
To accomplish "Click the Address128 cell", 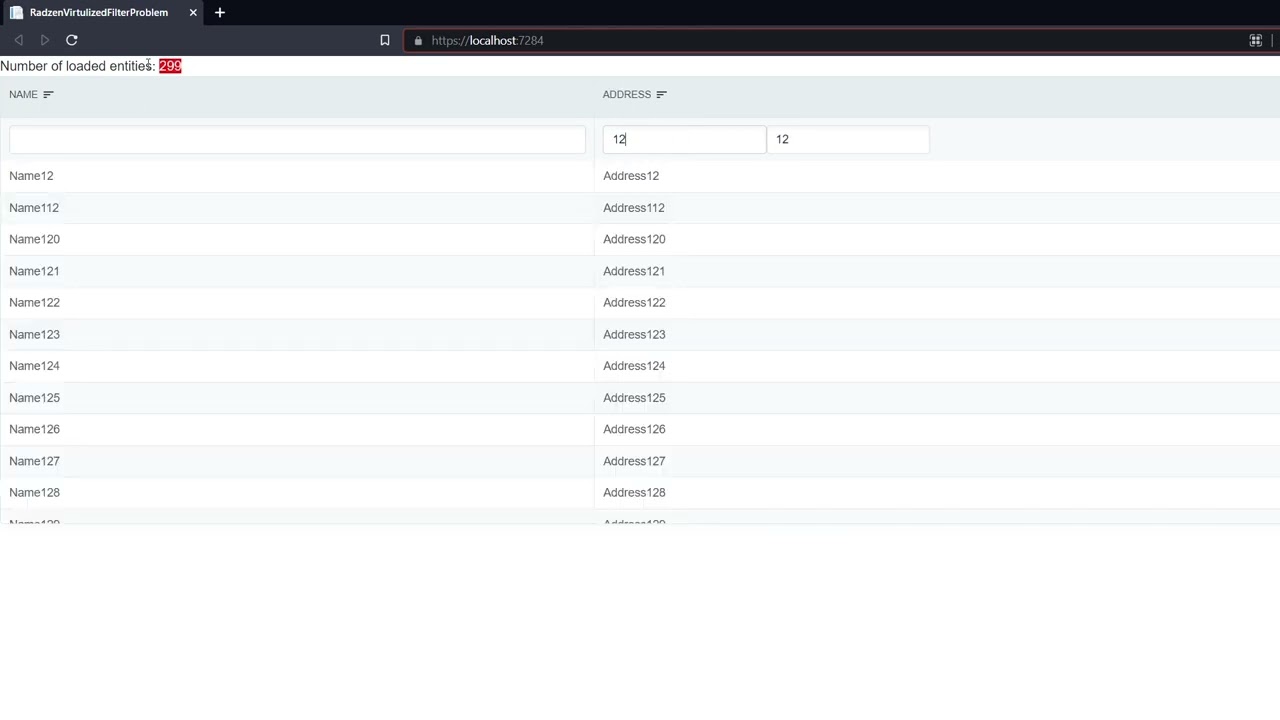I will click(x=937, y=492).
